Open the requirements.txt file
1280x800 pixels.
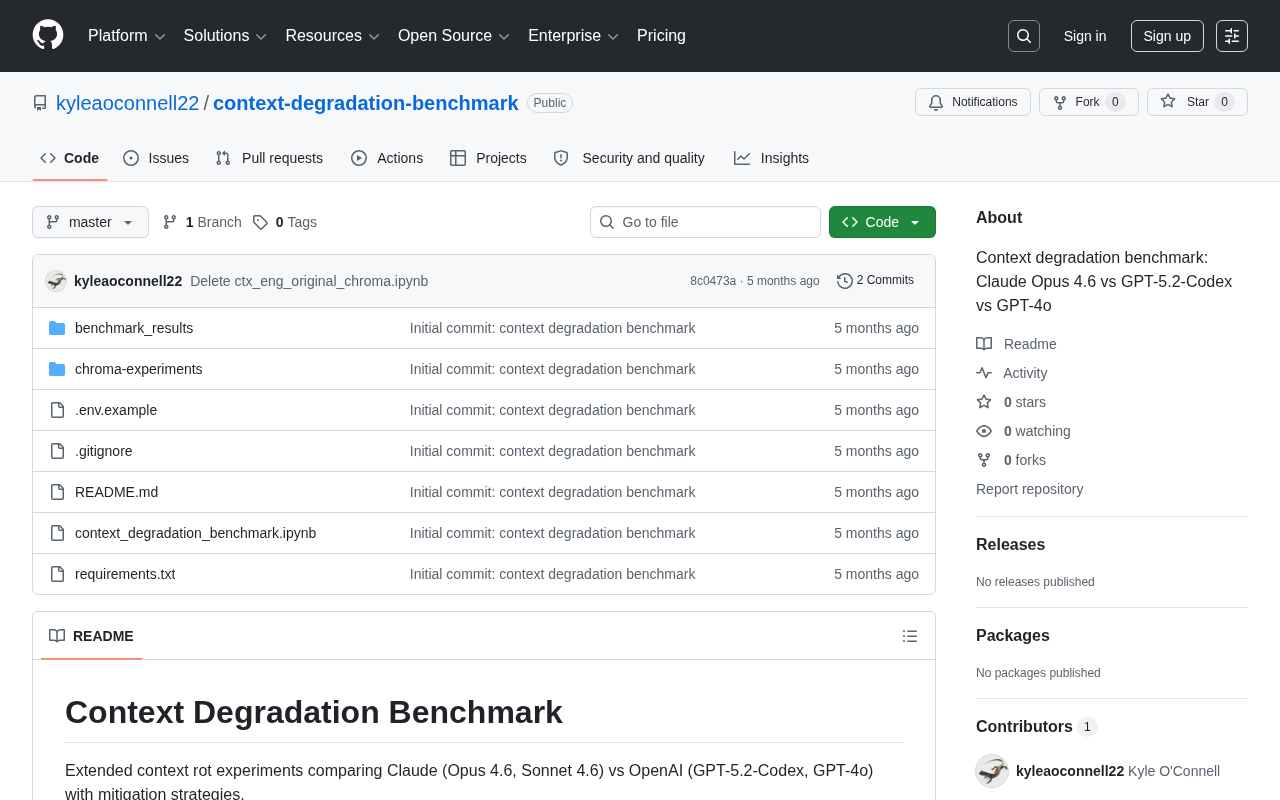pyautogui.click(x=125, y=574)
